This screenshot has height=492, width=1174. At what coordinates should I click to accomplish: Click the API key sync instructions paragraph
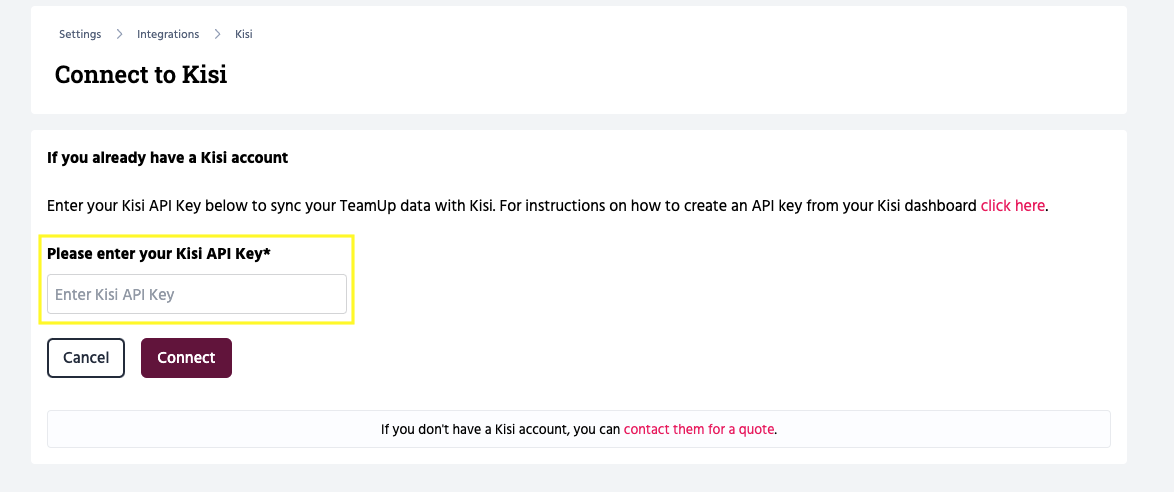[500, 206]
